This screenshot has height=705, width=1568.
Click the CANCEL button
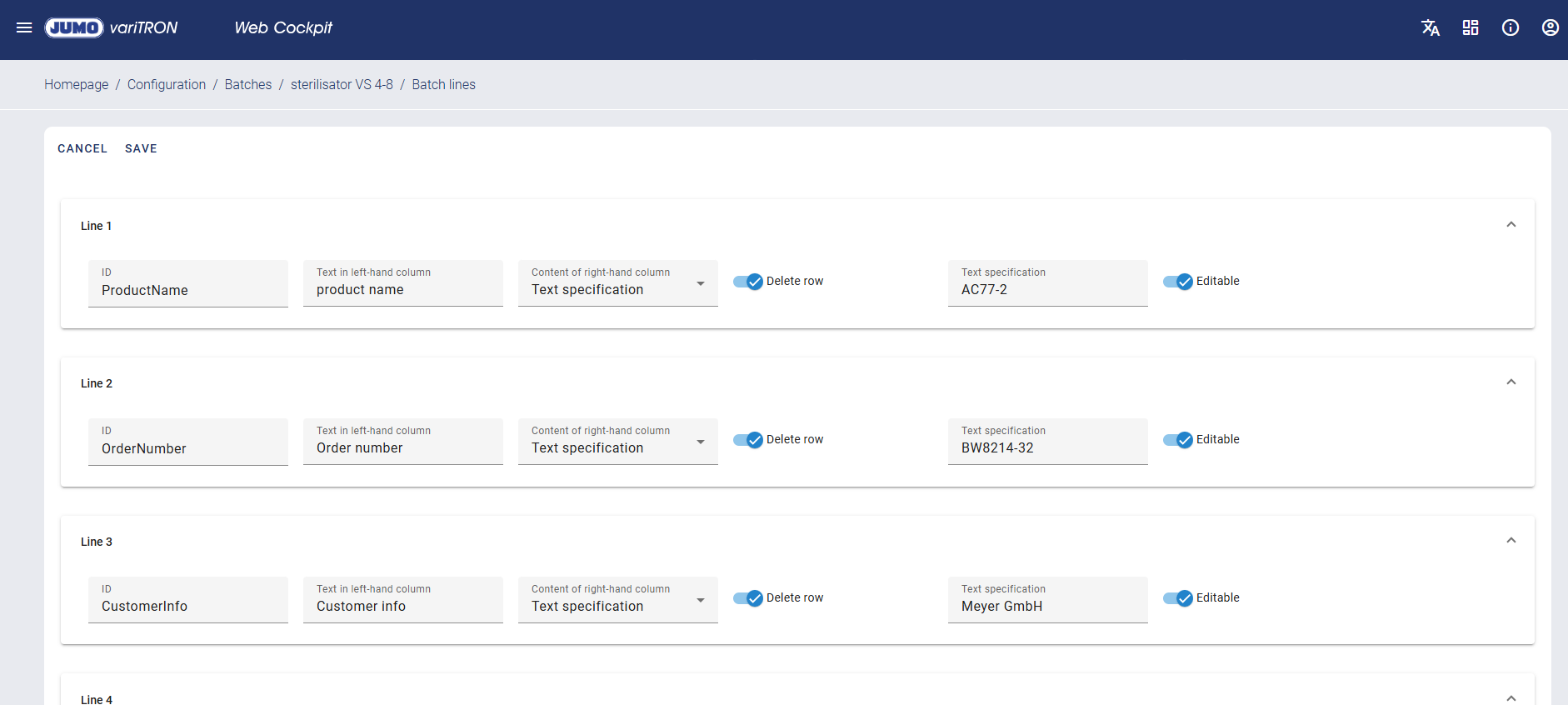point(82,148)
